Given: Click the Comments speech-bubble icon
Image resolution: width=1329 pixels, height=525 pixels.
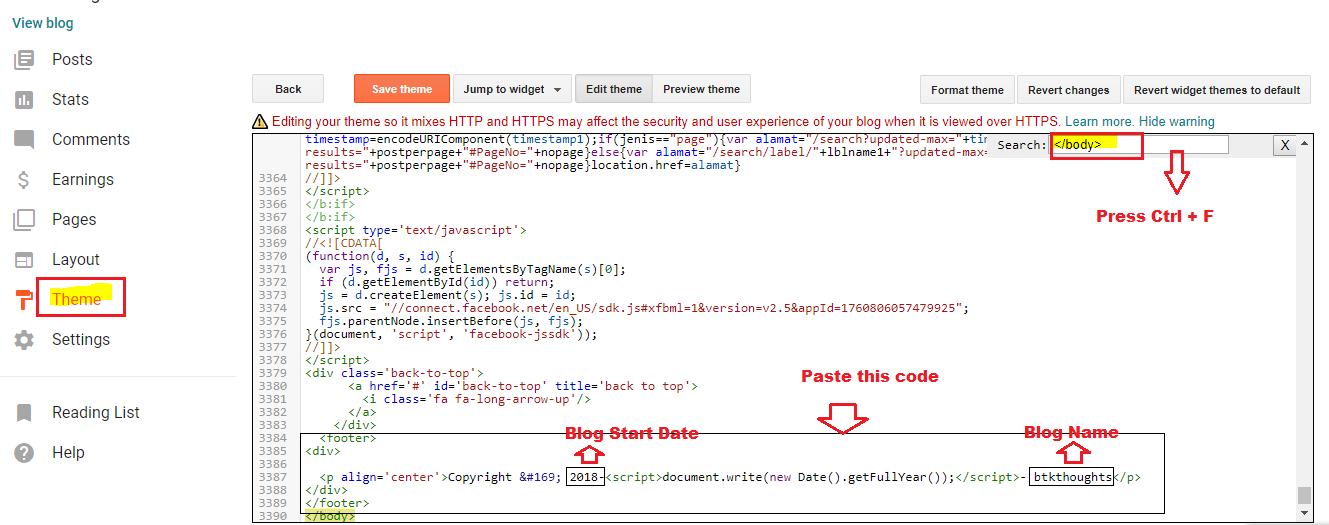Looking at the screenshot, I should [x=24, y=139].
